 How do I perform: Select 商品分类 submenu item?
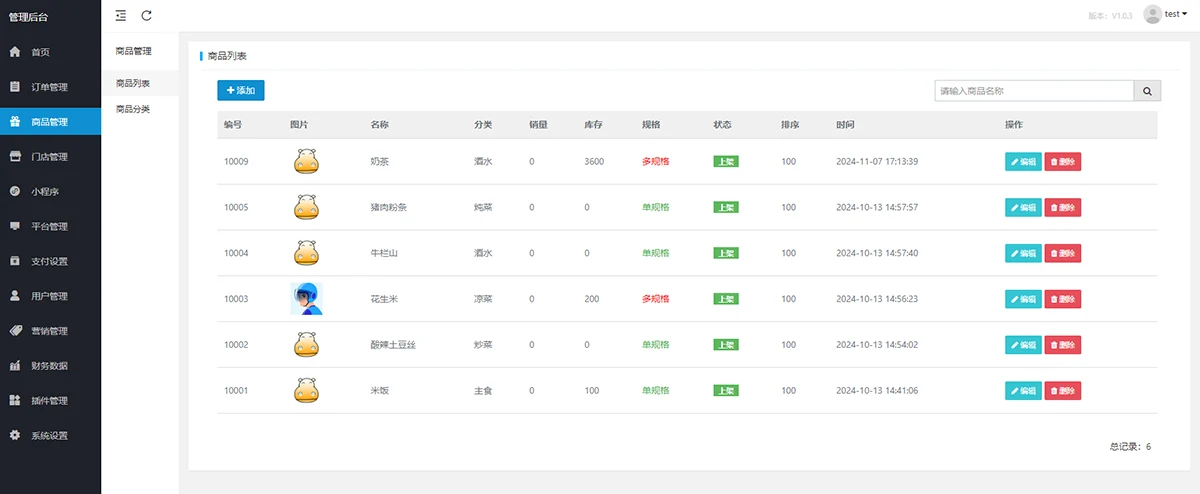click(x=133, y=109)
